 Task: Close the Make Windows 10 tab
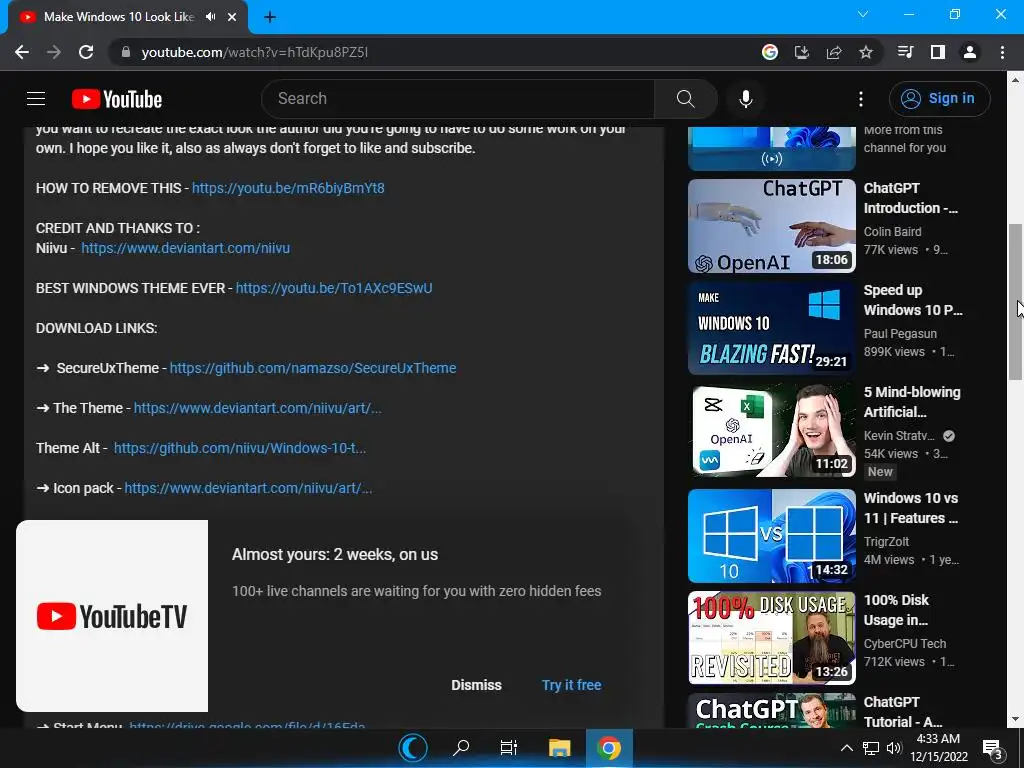(232, 17)
